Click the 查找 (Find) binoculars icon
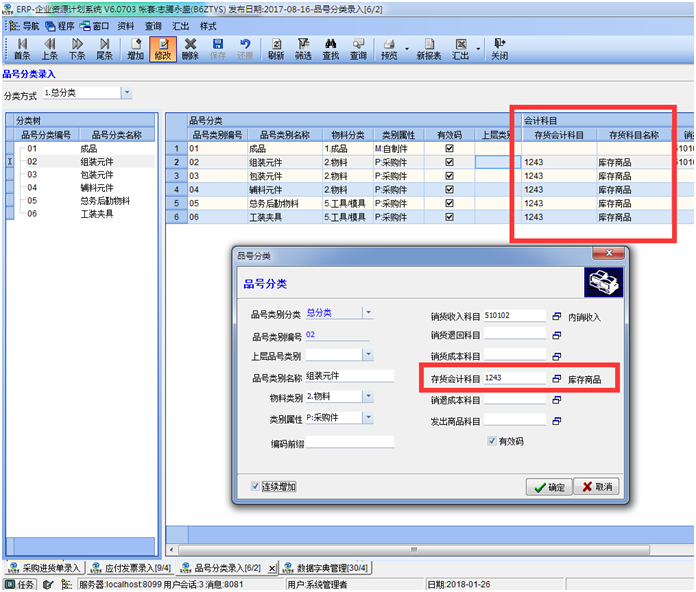The width and height of the screenshot is (696, 592). click(x=331, y=48)
